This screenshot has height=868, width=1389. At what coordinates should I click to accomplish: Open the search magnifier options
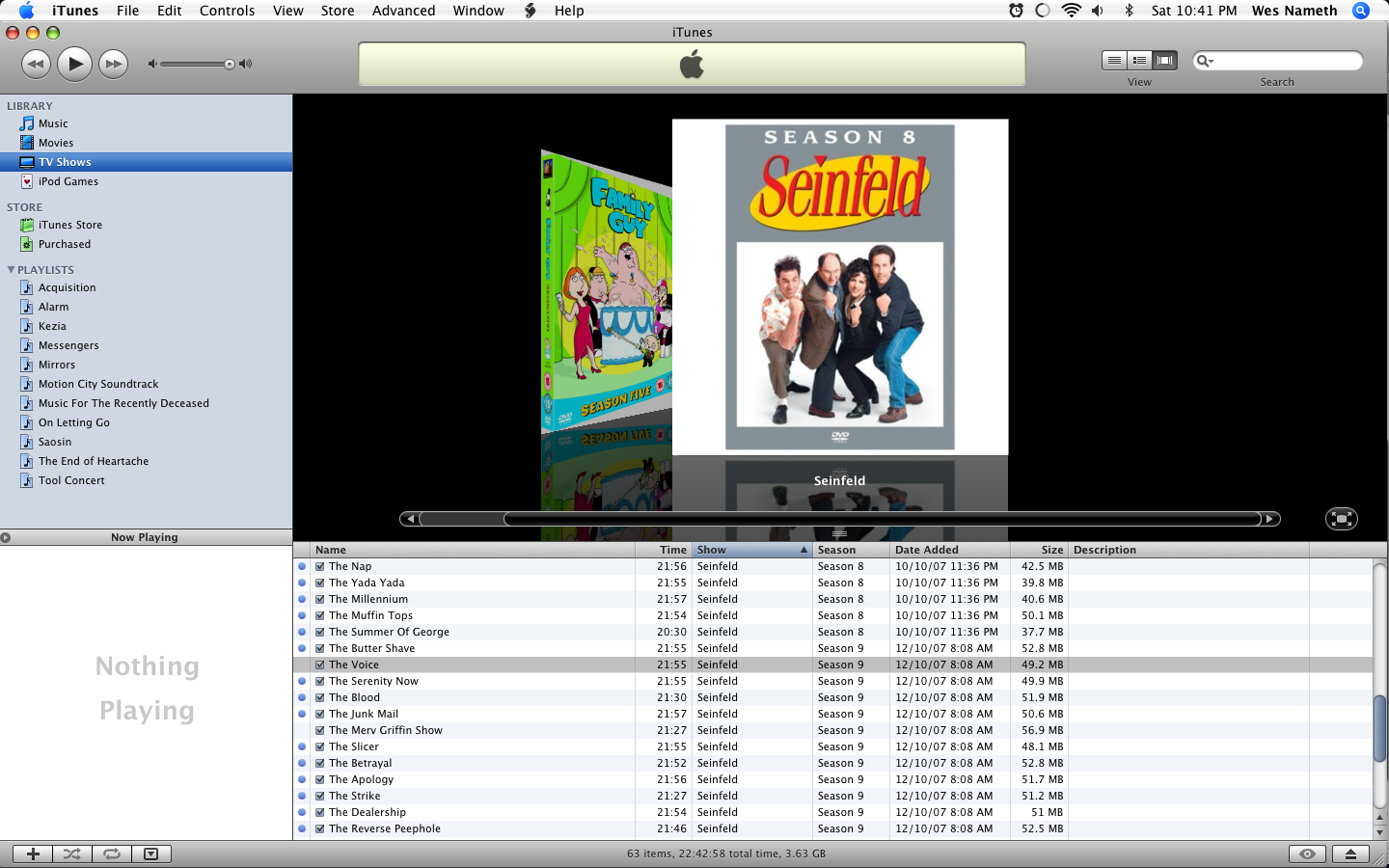[1205, 61]
